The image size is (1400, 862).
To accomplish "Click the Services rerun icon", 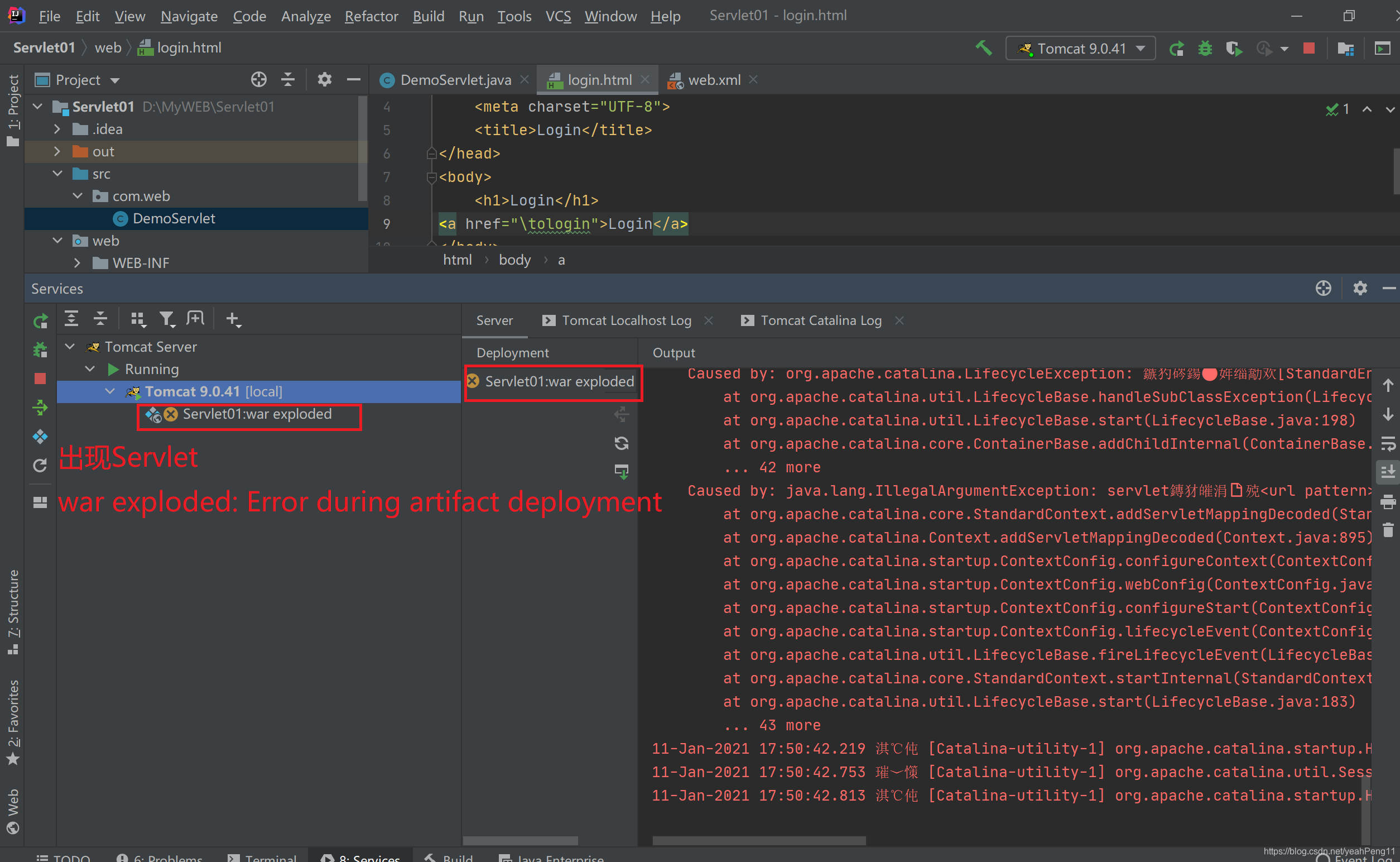I will pos(40,321).
